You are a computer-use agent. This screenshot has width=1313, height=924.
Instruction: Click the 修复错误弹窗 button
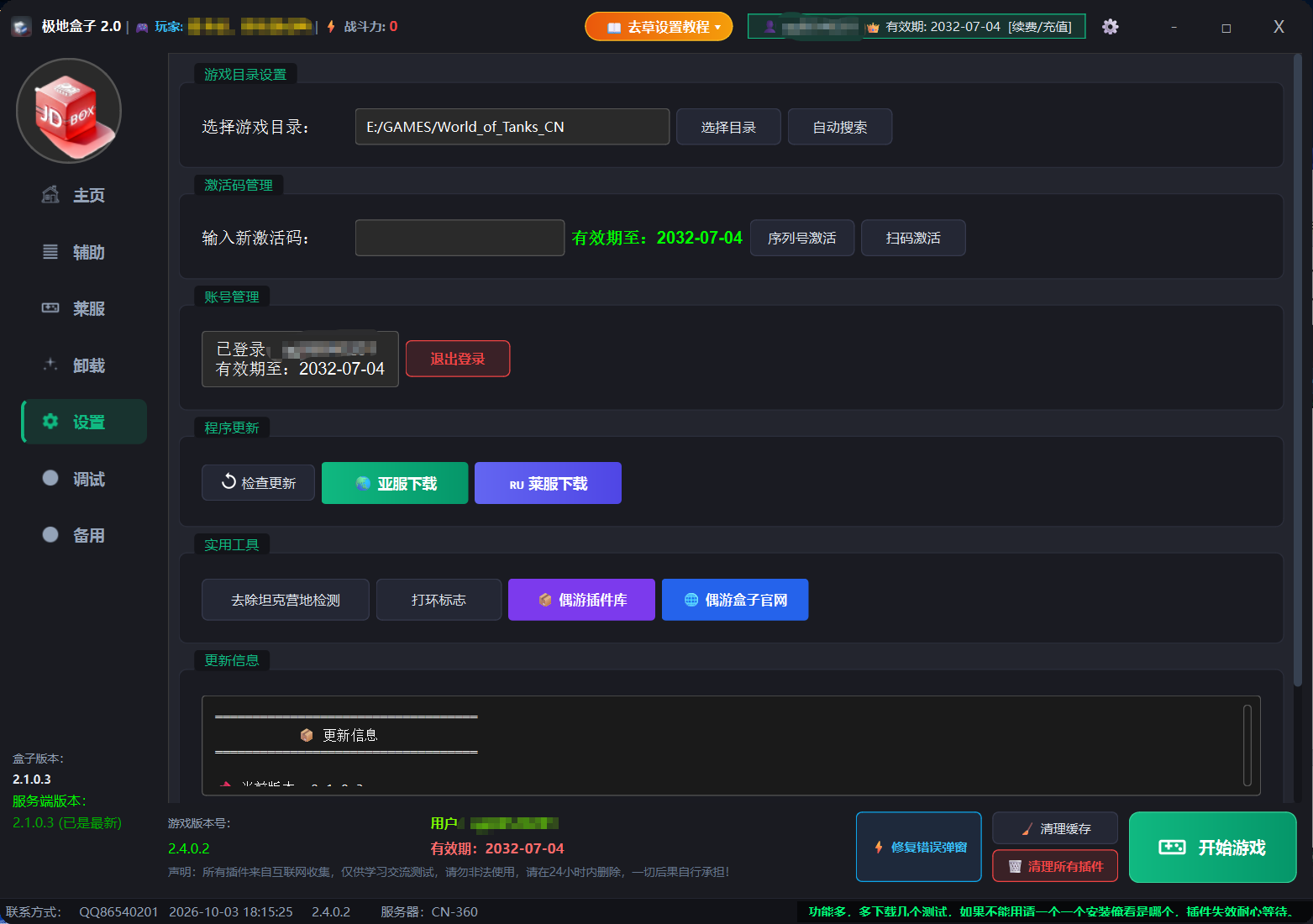tap(919, 847)
